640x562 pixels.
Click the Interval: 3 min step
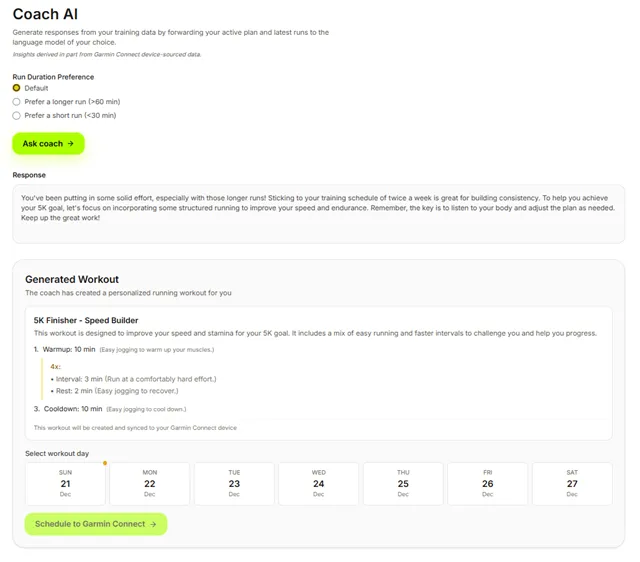(82, 379)
